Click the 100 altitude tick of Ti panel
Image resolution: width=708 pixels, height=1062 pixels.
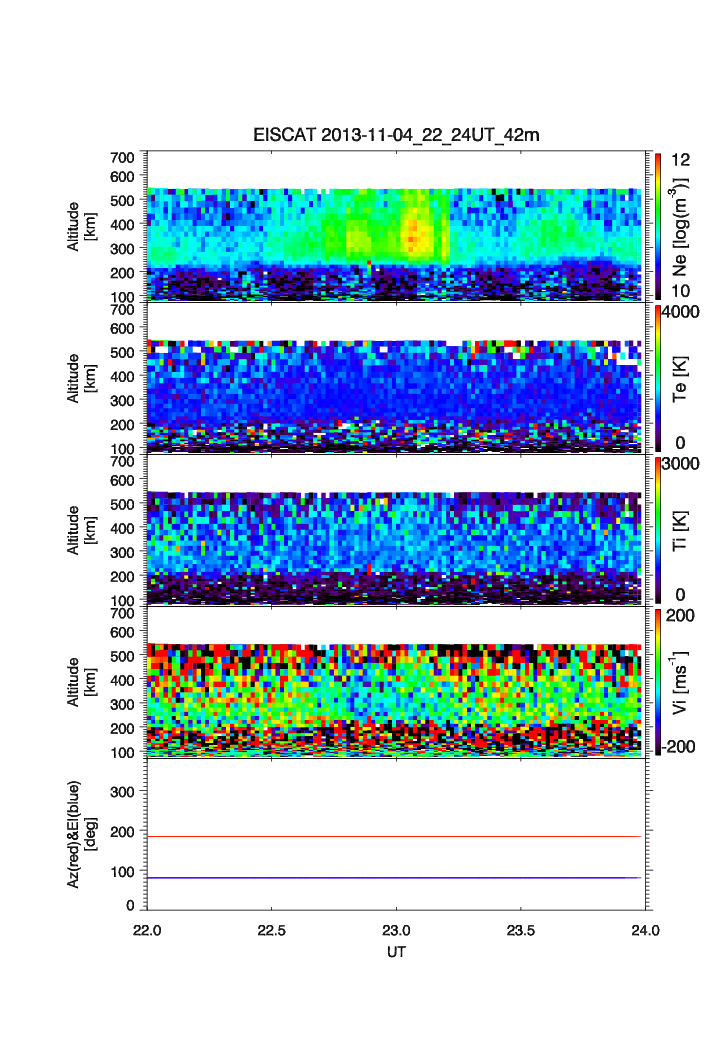tap(123, 600)
